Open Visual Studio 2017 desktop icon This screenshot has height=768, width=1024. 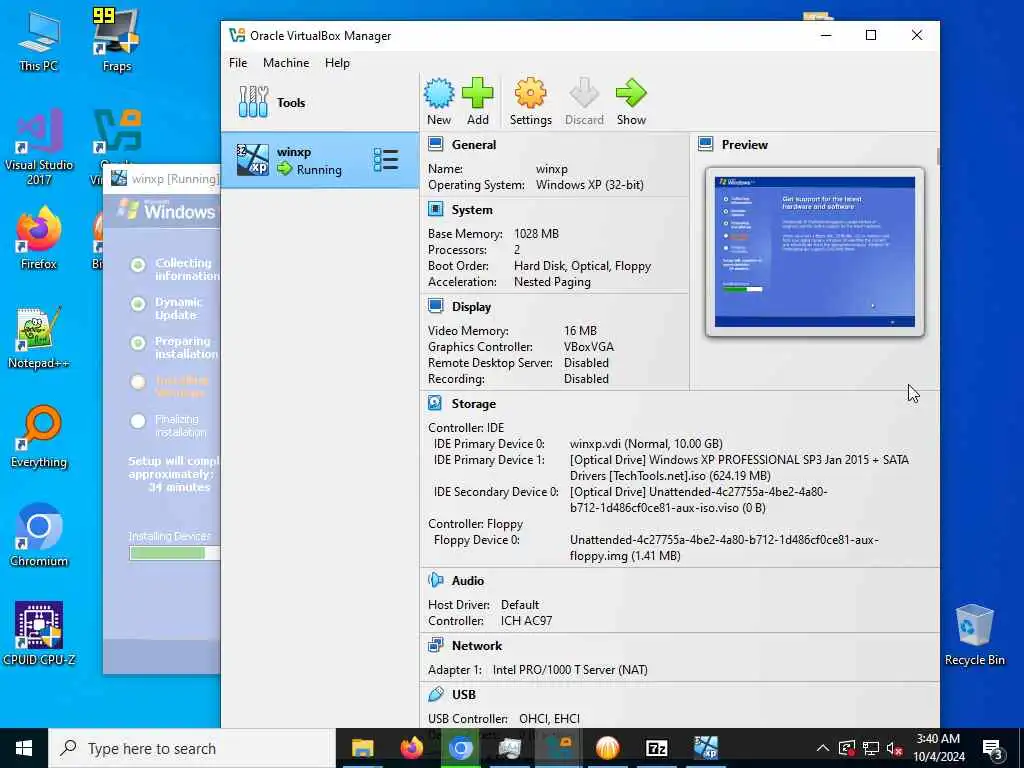pos(39,147)
